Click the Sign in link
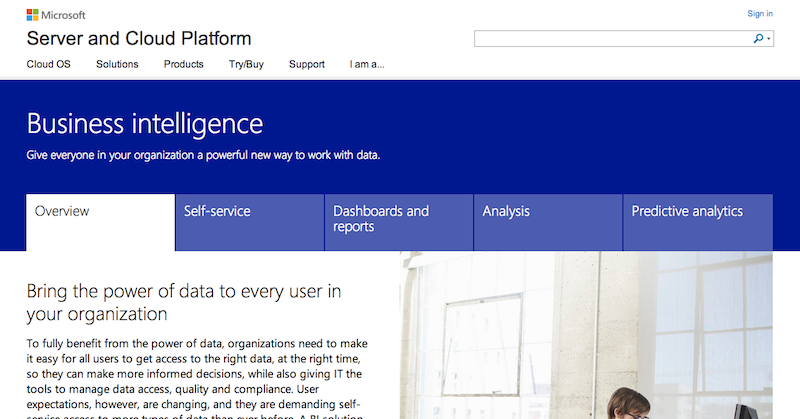This screenshot has width=800, height=419. tap(760, 14)
